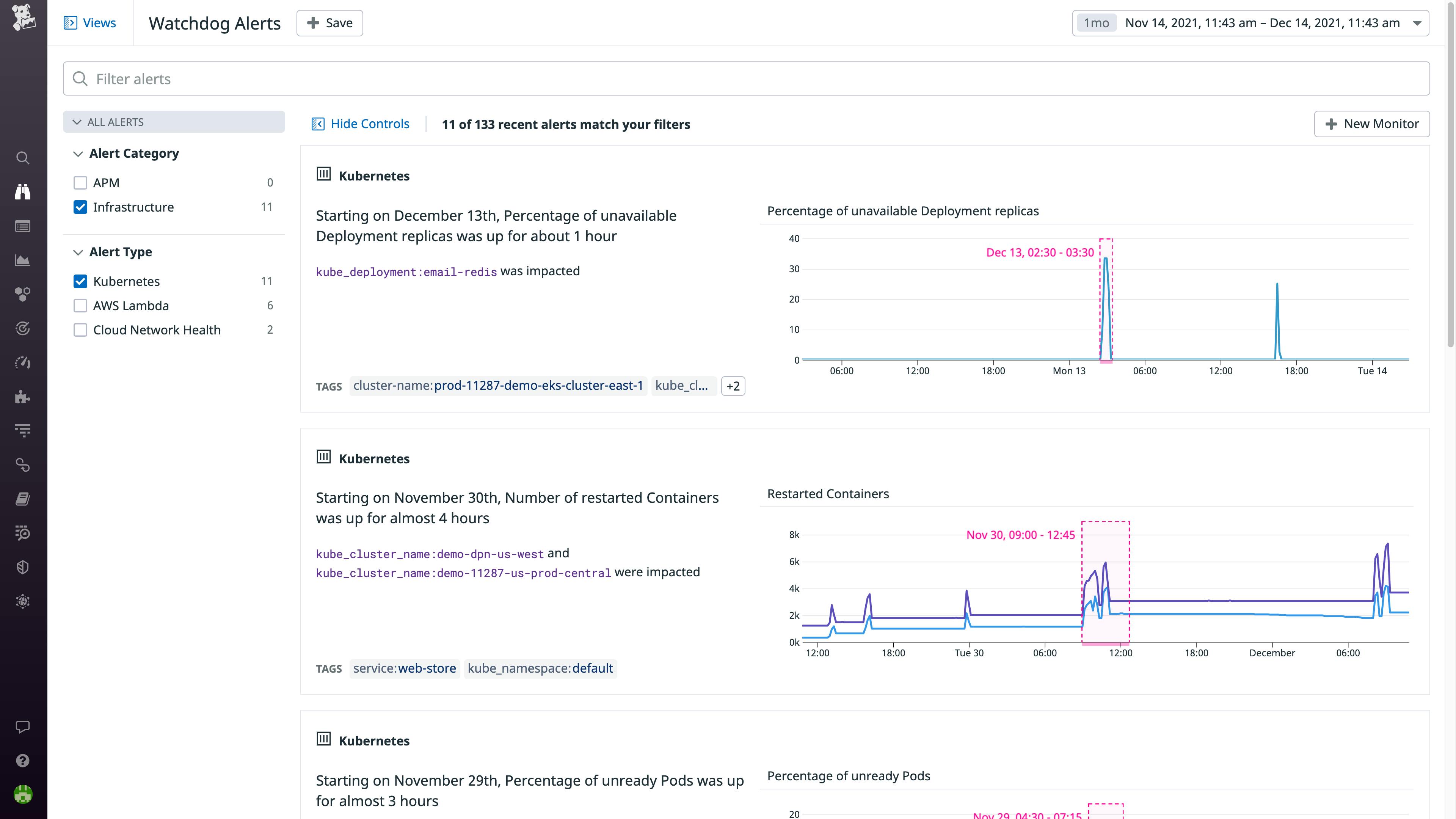Select the Infrastructure hexagons icon
The height and width of the screenshot is (819, 1456).
coord(23,293)
